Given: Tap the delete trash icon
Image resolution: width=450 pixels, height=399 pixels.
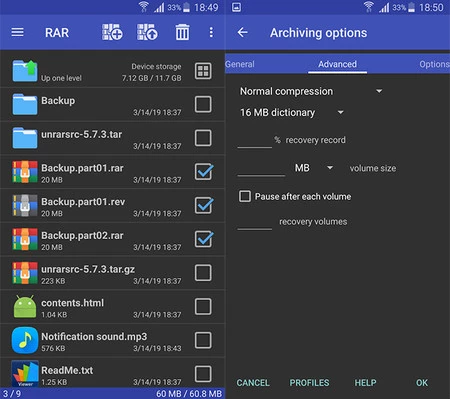Looking at the screenshot, I should (x=182, y=32).
